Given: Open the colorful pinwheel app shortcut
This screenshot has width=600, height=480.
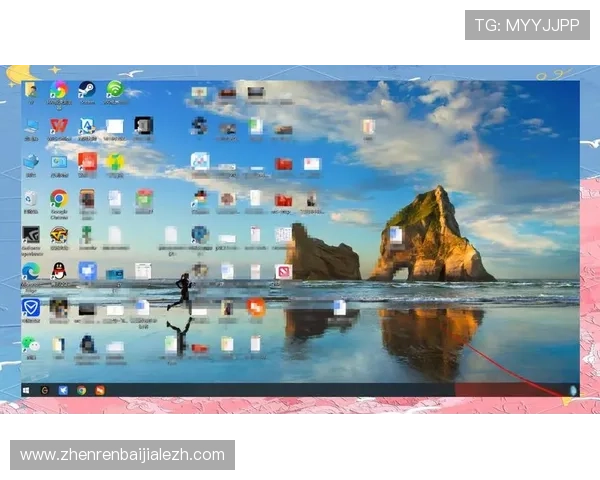Looking at the screenshot, I should pos(59,91).
